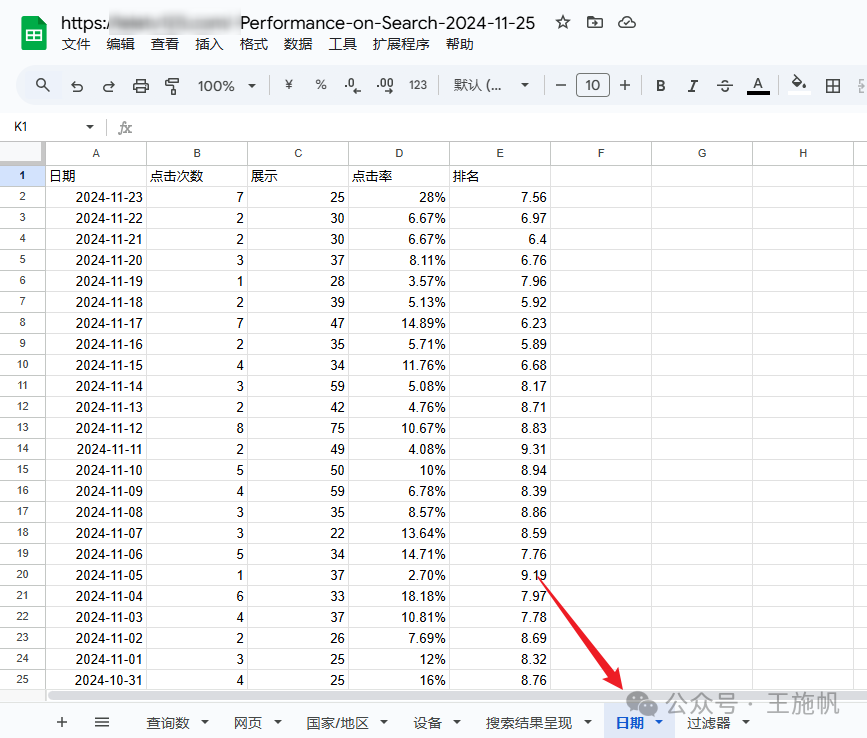Open the text color picker
This screenshot has width=867, height=738.
point(758,86)
